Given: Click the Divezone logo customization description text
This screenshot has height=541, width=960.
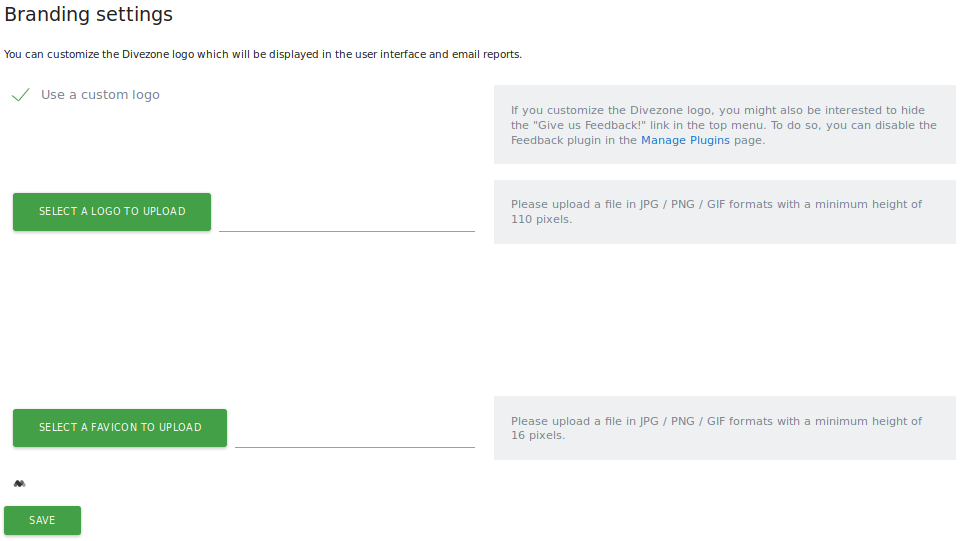Looking at the screenshot, I should pos(263,54).
